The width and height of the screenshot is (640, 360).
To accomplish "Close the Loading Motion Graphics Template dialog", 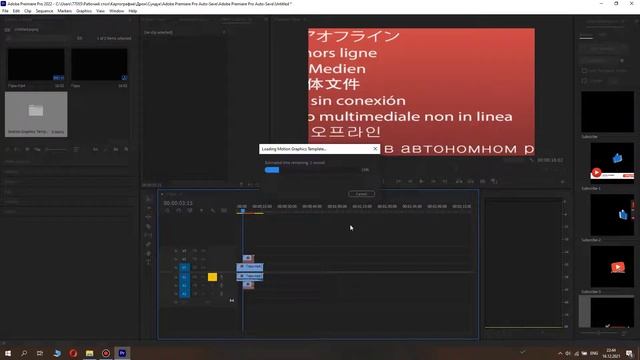I will (x=375, y=149).
